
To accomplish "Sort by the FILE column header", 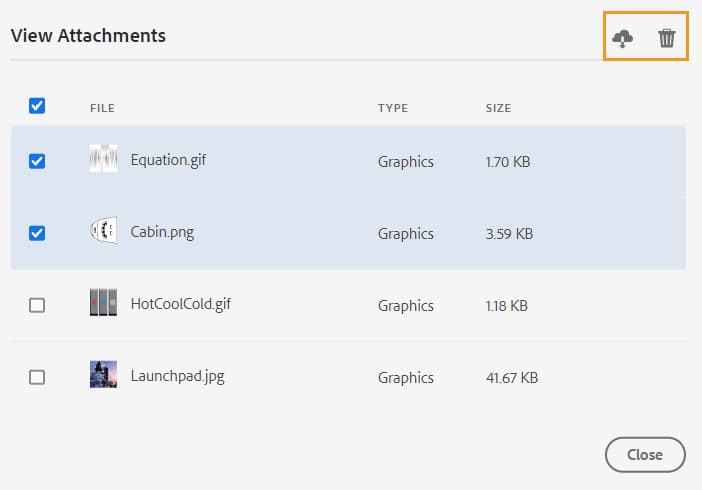I will 102,108.
